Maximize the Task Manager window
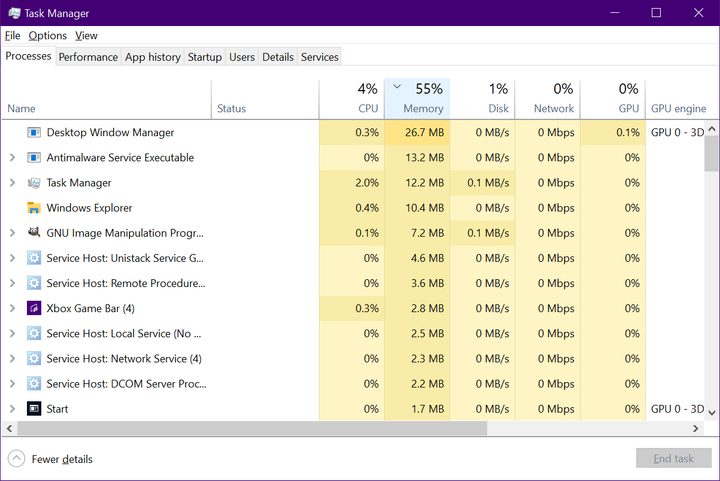 656,13
